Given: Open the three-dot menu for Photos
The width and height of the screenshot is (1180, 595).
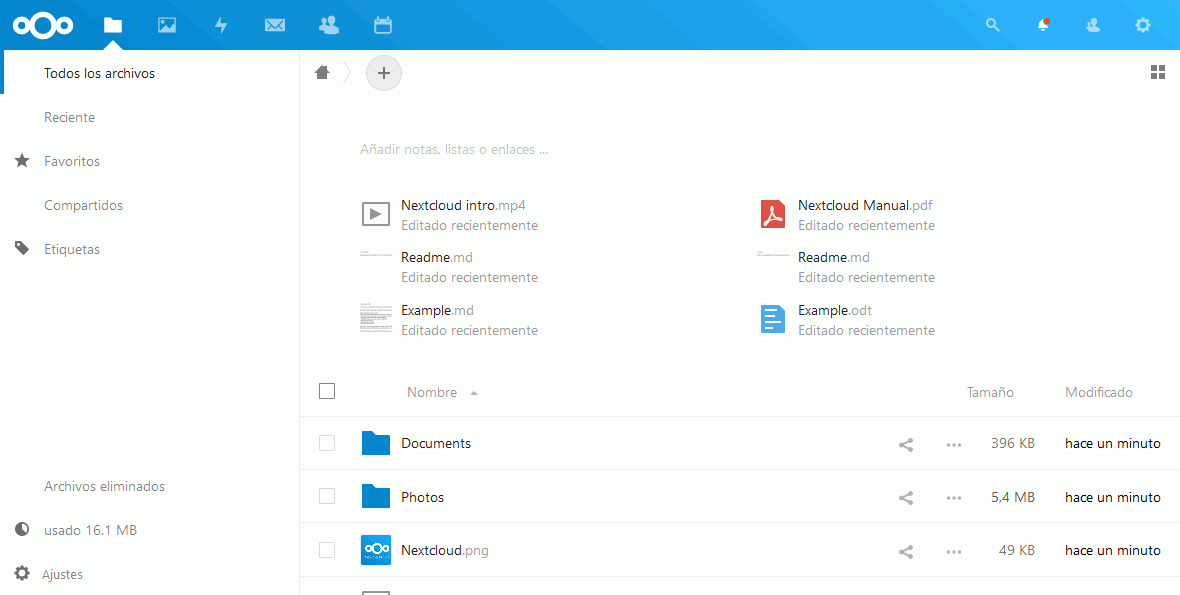Looking at the screenshot, I should [x=953, y=497].
